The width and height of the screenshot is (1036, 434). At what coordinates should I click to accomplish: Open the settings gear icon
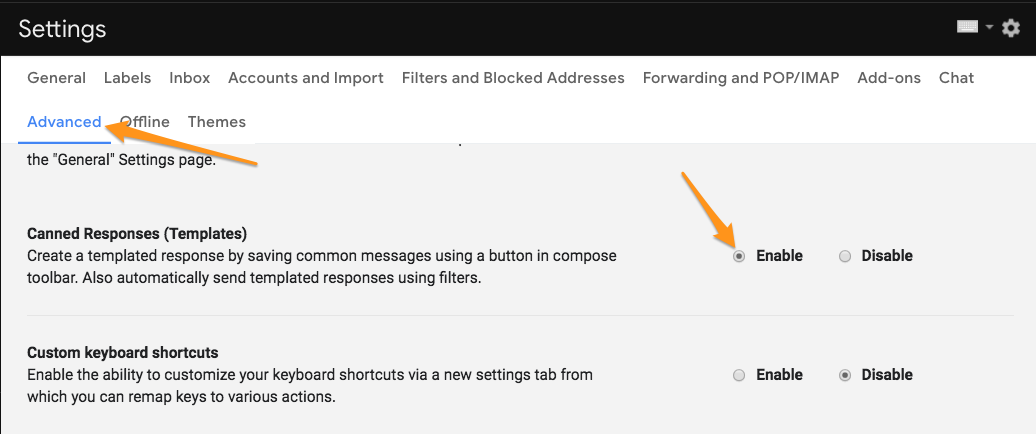tap(1011, 28)
